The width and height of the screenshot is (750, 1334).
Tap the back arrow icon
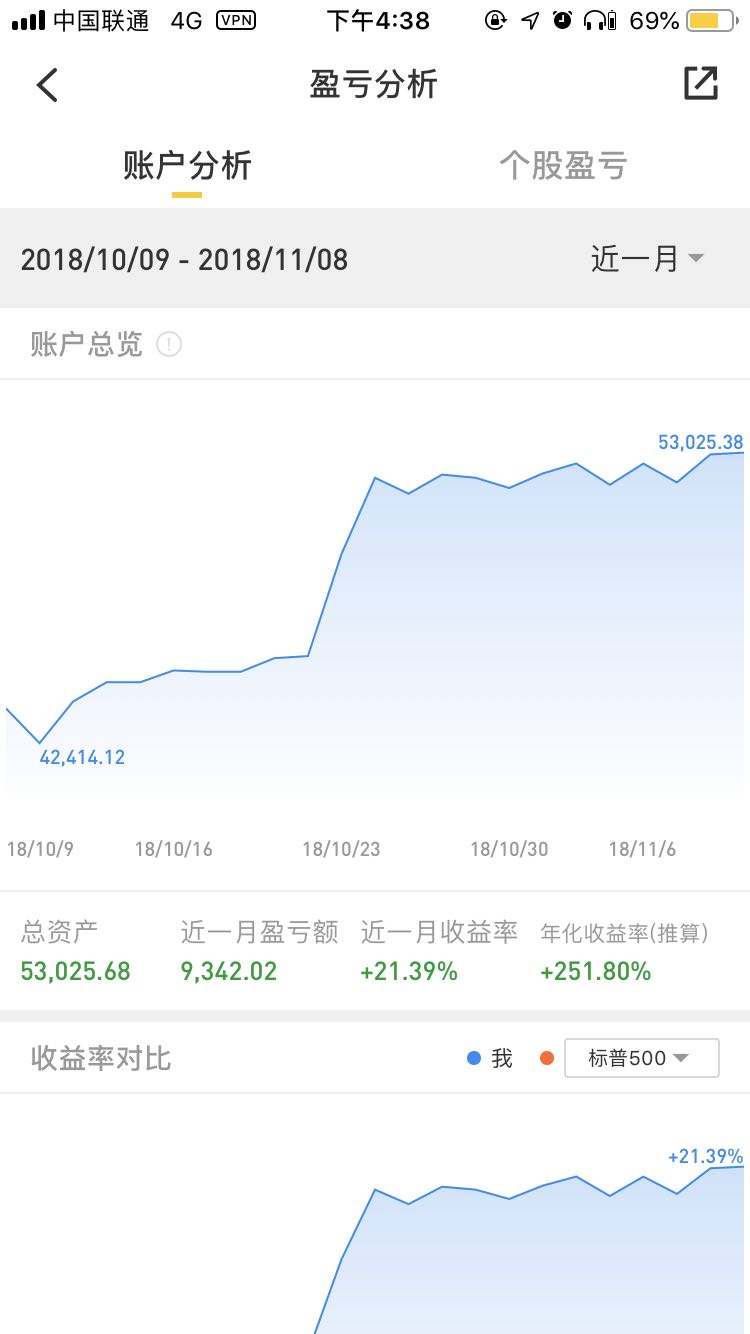pyautogui.click(x=47, y=85)
